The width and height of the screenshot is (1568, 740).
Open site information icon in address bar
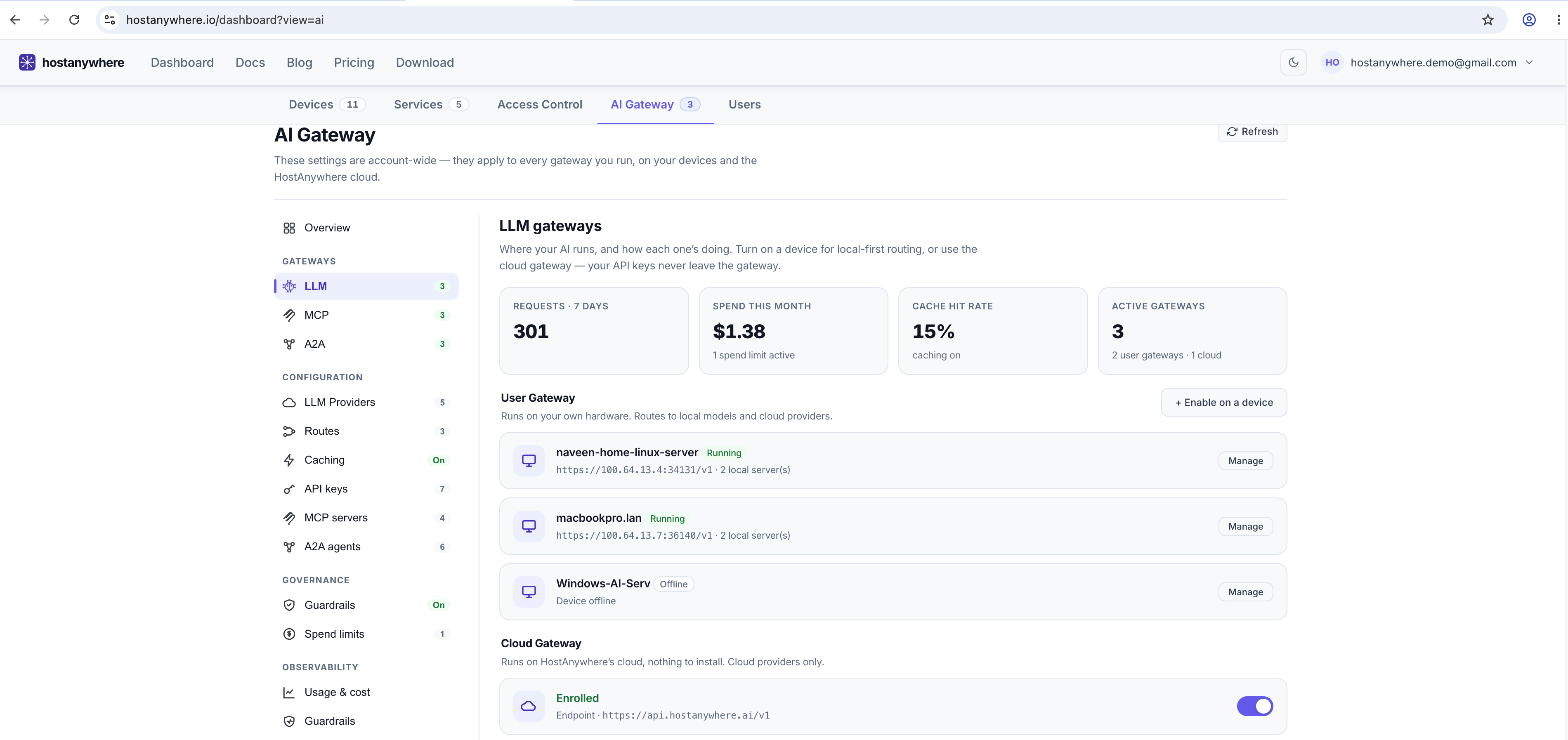pos(110,19)
